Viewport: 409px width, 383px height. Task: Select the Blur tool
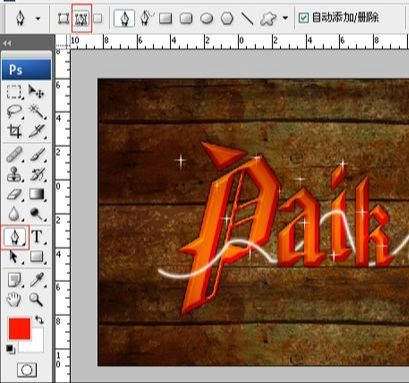tap(14, 214)
